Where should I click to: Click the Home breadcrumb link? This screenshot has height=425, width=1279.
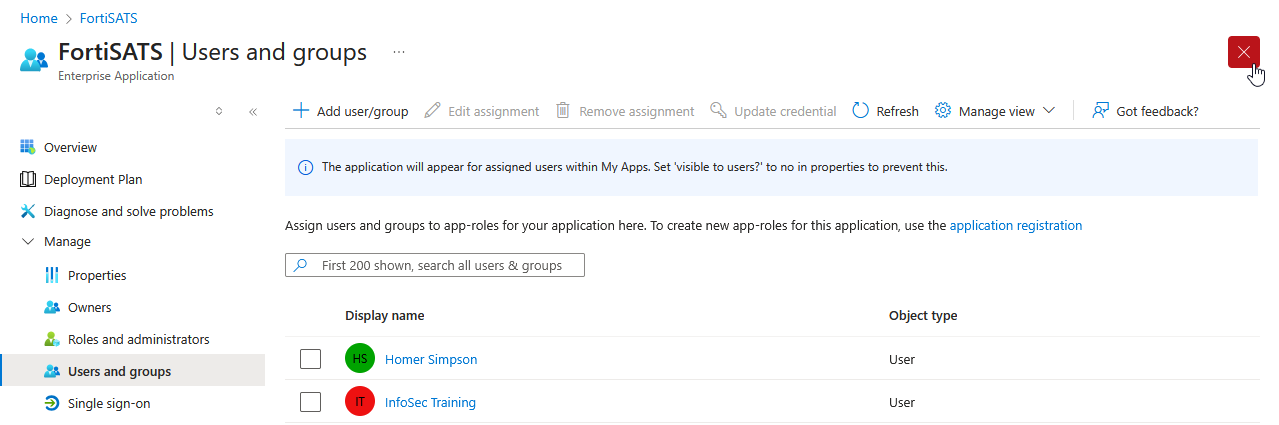[38, 18]
